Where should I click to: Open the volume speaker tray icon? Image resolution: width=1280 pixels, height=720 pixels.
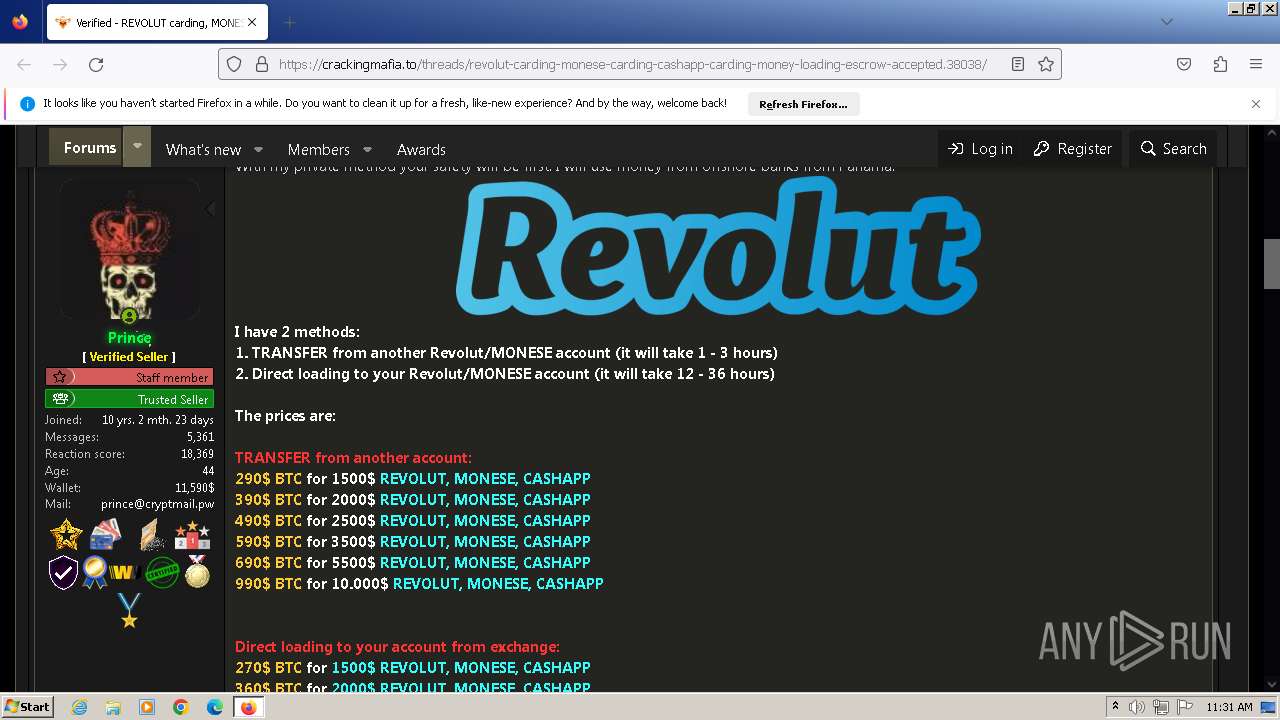click(x=1137, y=707)
